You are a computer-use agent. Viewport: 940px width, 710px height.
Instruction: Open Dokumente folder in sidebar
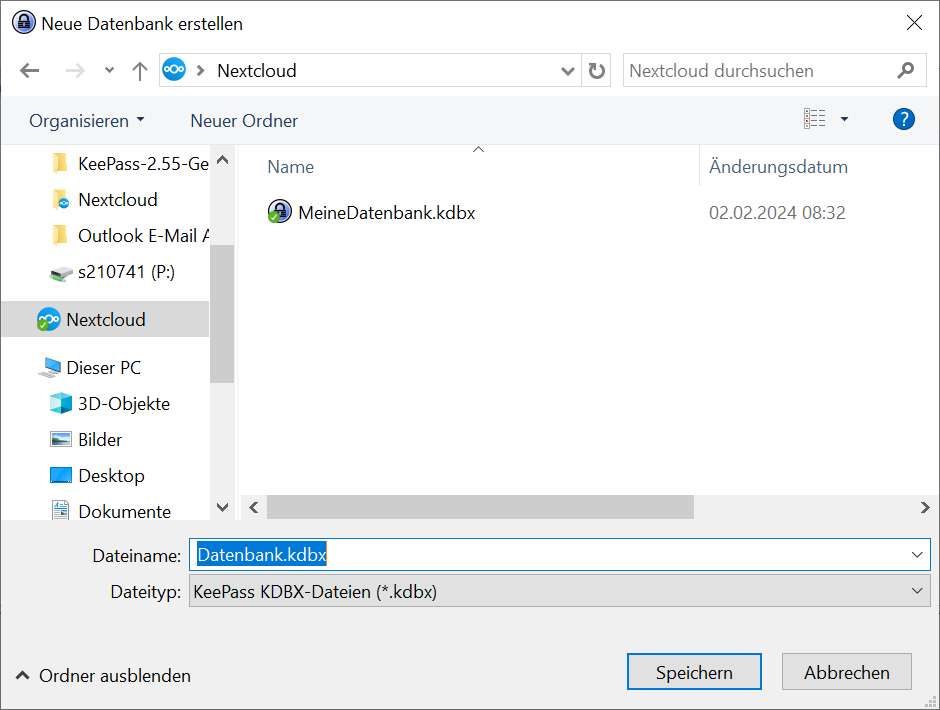point(112,511)
